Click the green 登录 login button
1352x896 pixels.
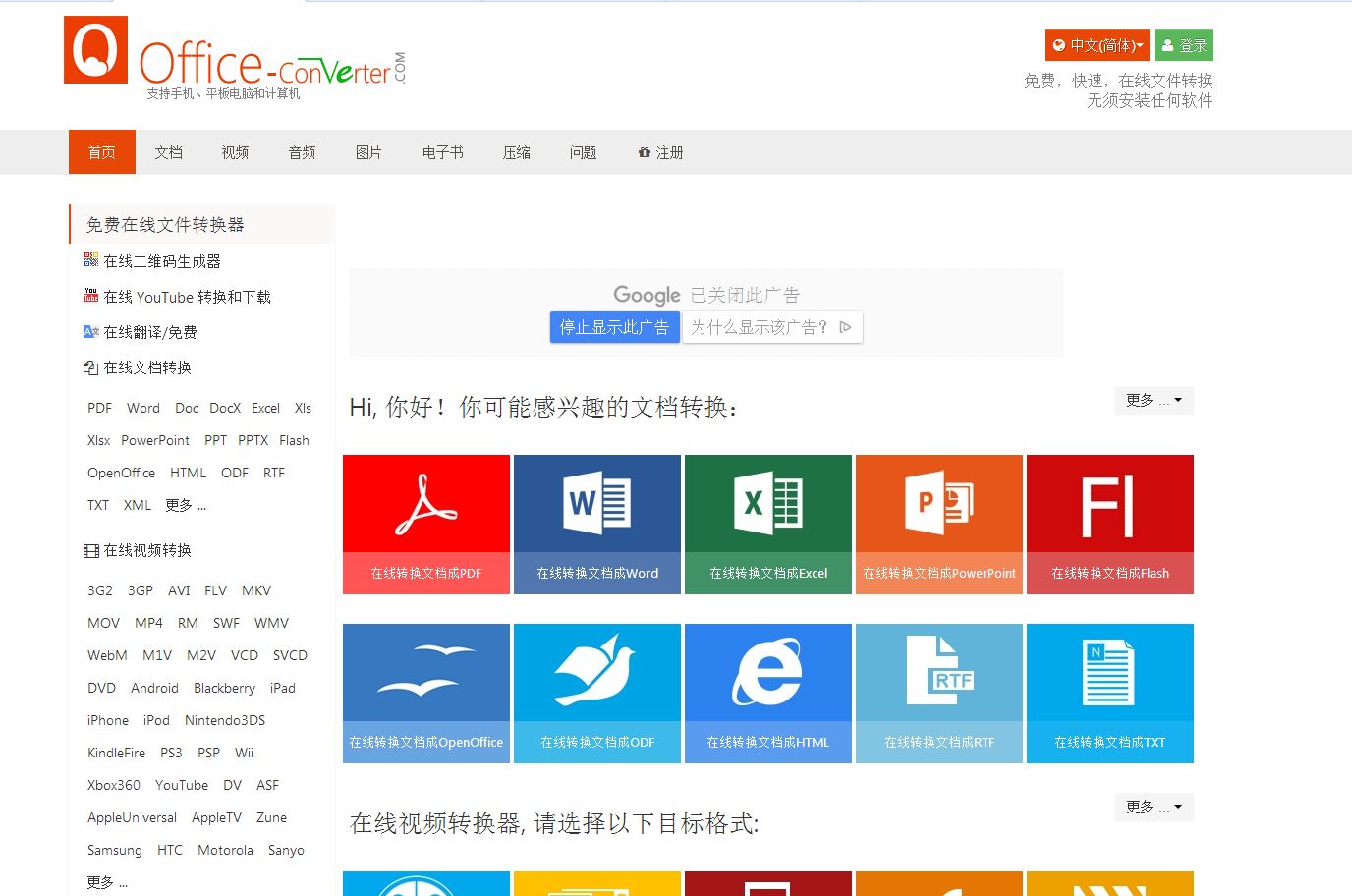(x=1184, y=45)
